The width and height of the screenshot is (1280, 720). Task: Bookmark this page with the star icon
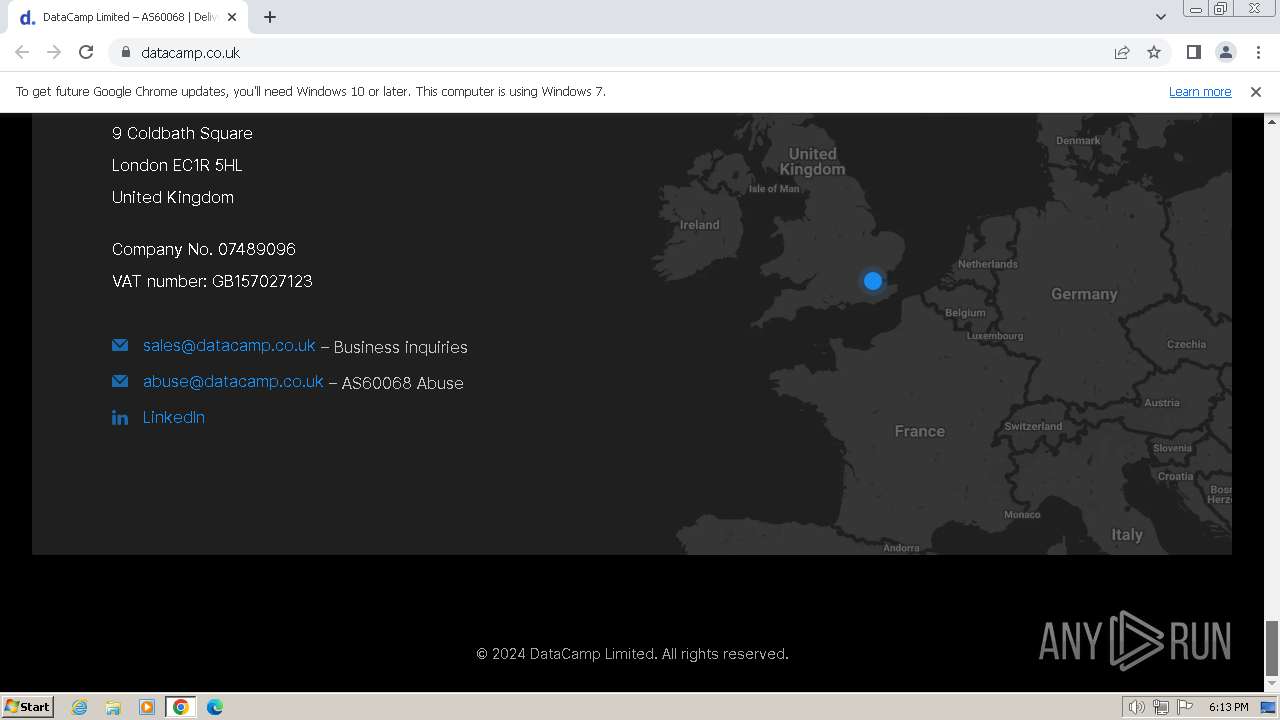click(x=1154, y=52)
